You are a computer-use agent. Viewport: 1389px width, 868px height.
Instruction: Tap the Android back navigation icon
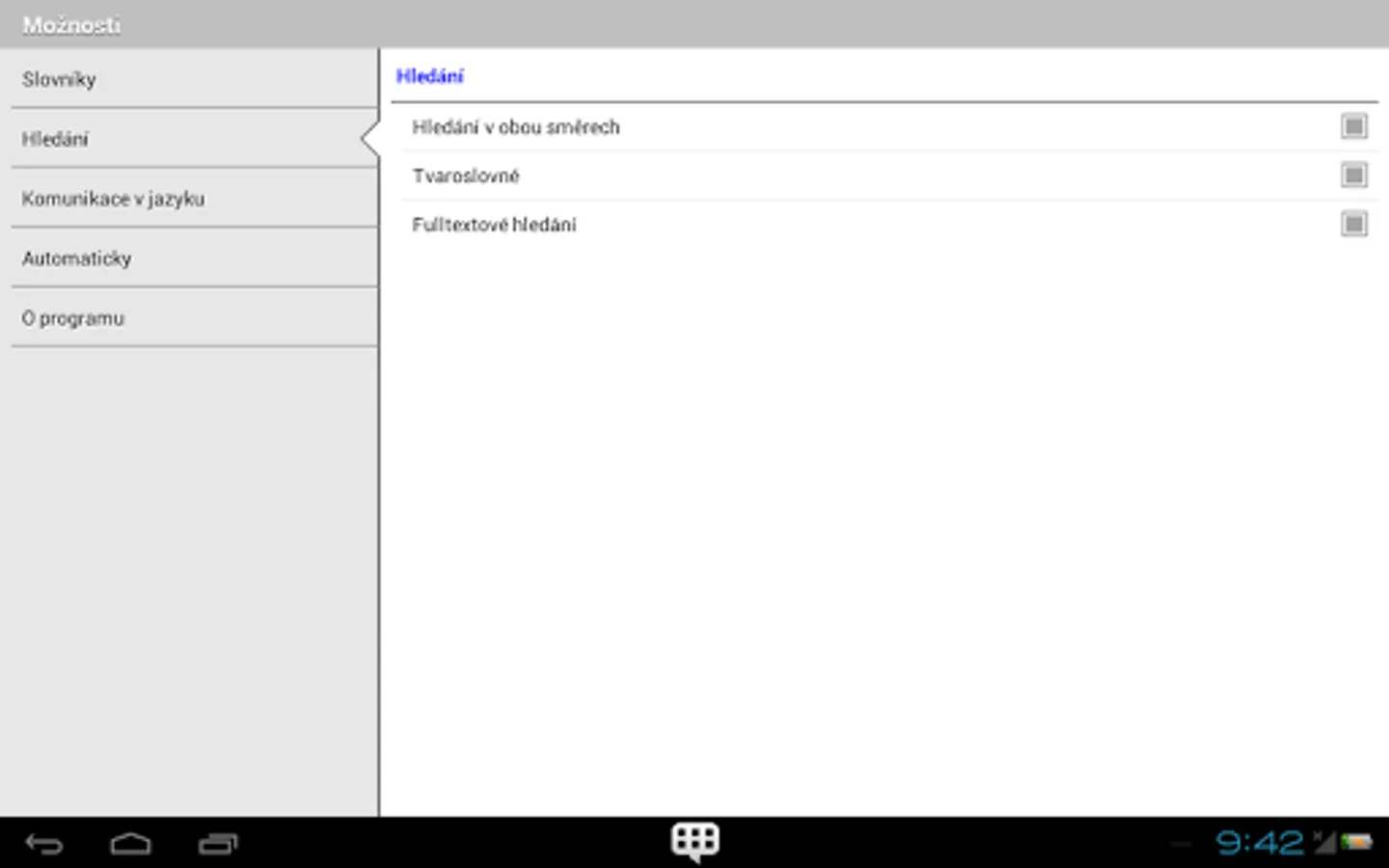click(44, 844)
